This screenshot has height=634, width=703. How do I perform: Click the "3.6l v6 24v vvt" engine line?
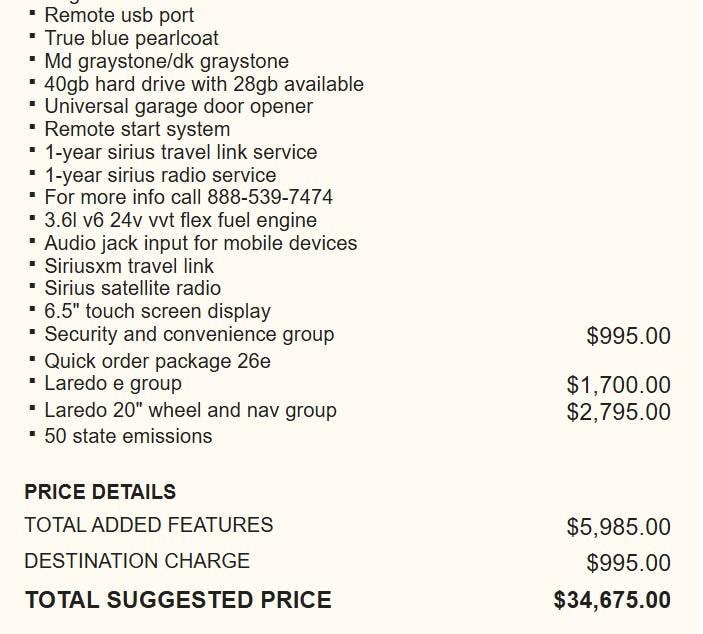pyautogui.click(x=180, y=220)
